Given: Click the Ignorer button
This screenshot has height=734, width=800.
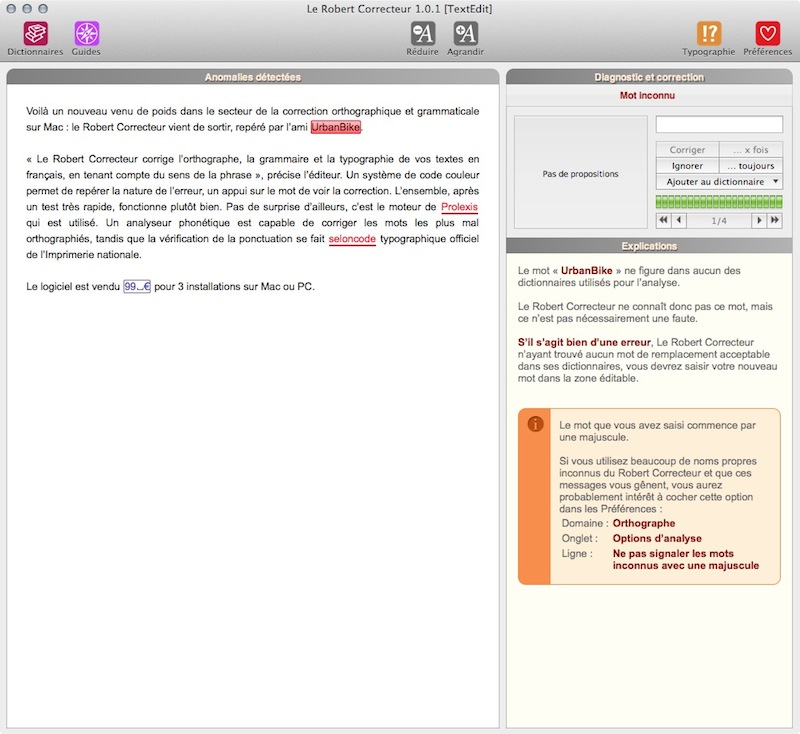Looking at the screenshot, I should click(687, 166).
